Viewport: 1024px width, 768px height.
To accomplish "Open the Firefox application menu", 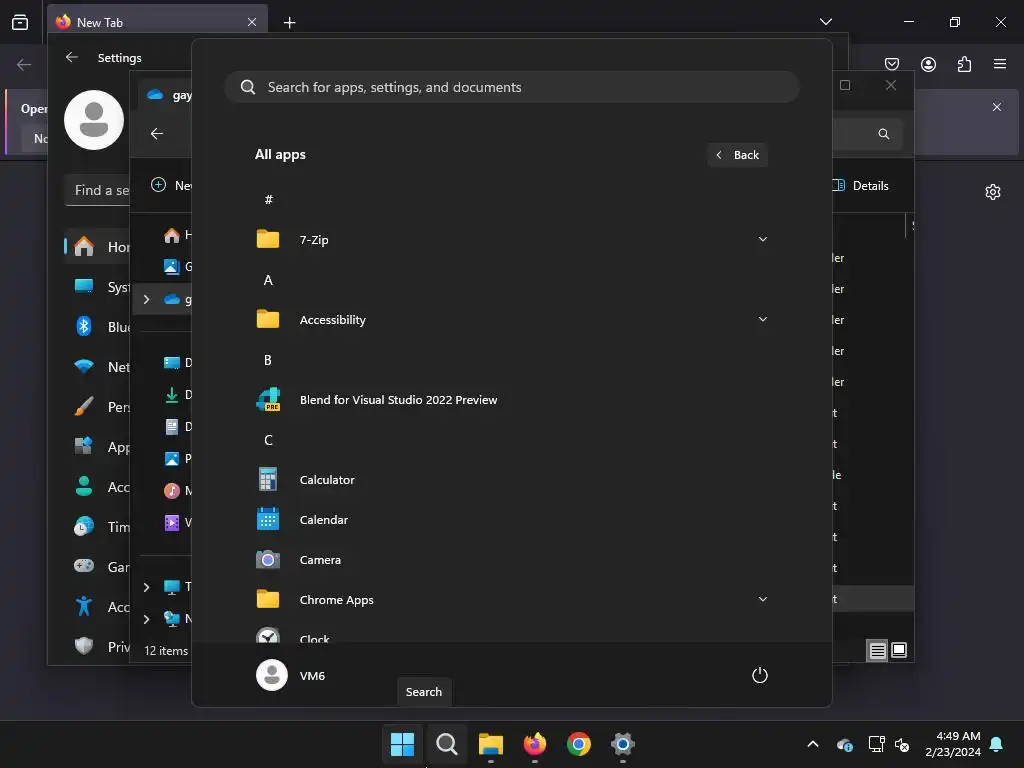I will click(x=1000, y=64).
